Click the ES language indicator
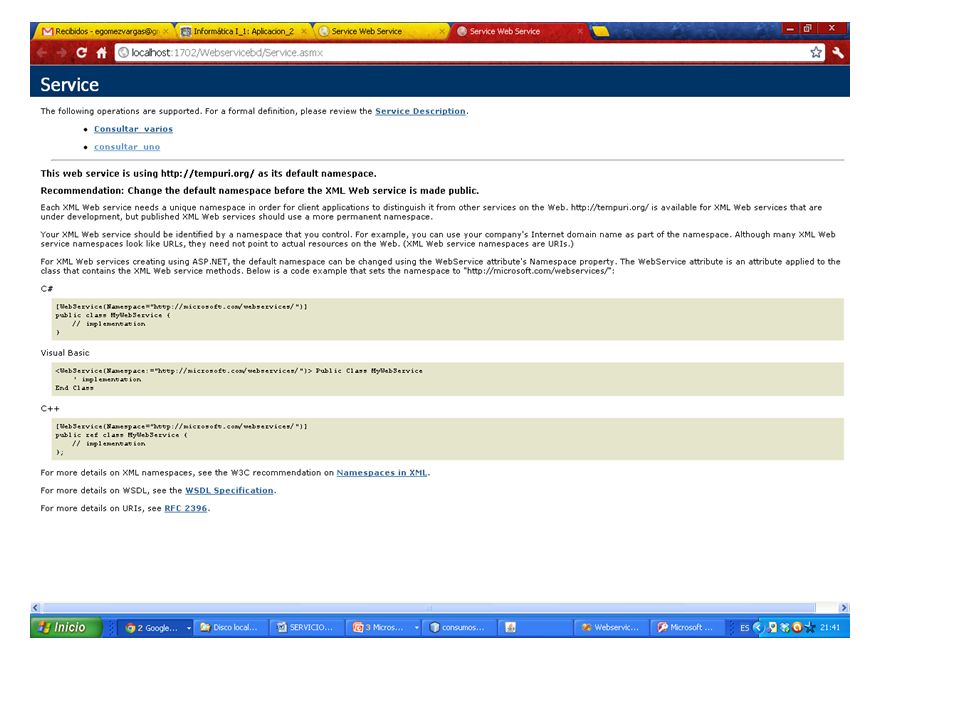The width and height of the screenshot is (960, 720). [x=744, y=628]
